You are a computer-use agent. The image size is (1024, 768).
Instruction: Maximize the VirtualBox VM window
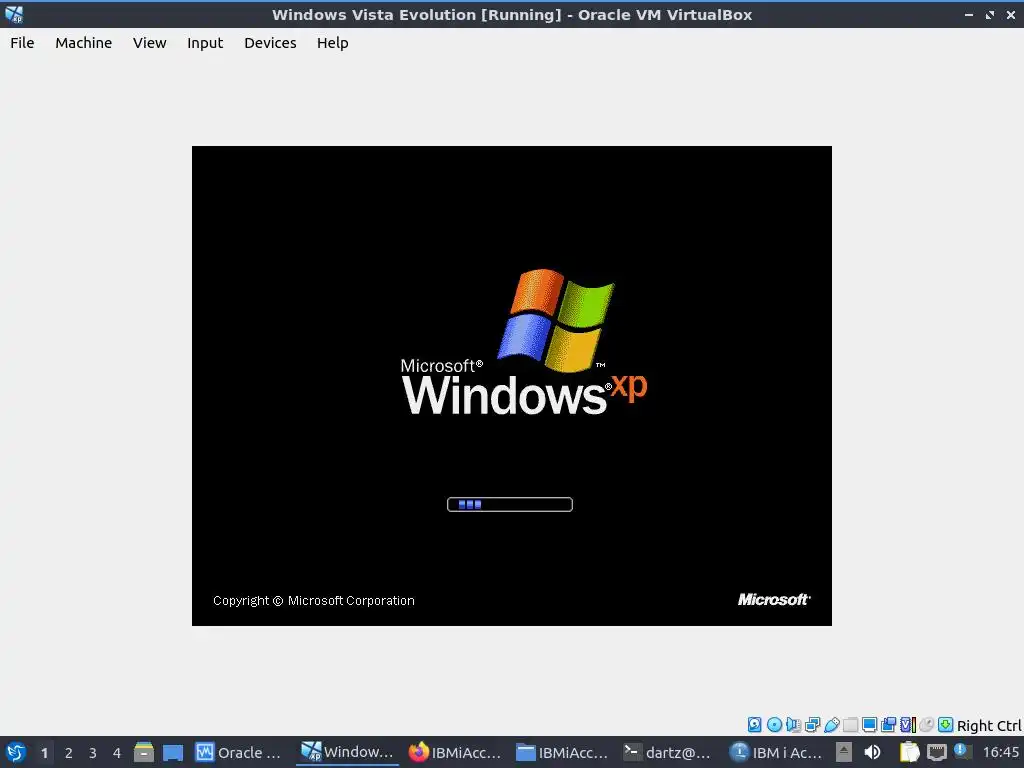990,14
